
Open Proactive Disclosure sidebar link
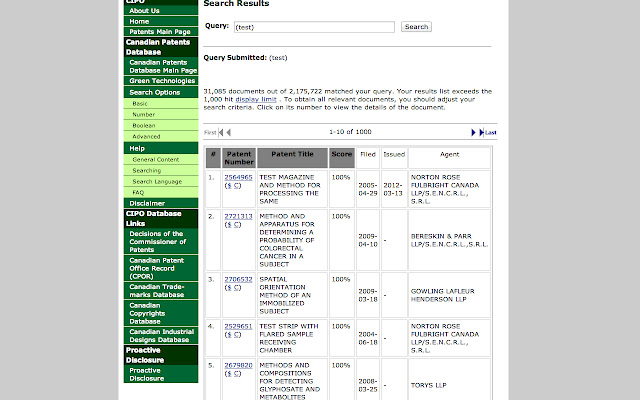pos(161,374)
